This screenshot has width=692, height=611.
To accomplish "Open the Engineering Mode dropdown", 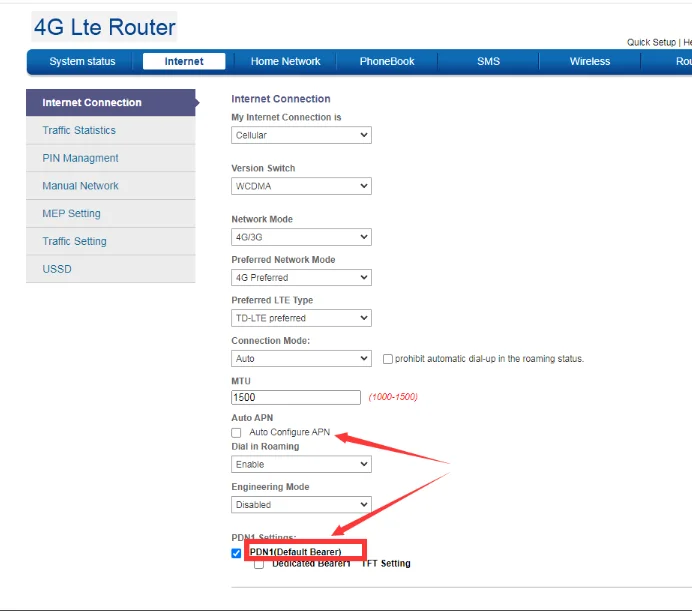I will pyautogui.click(x=301, y=505).
